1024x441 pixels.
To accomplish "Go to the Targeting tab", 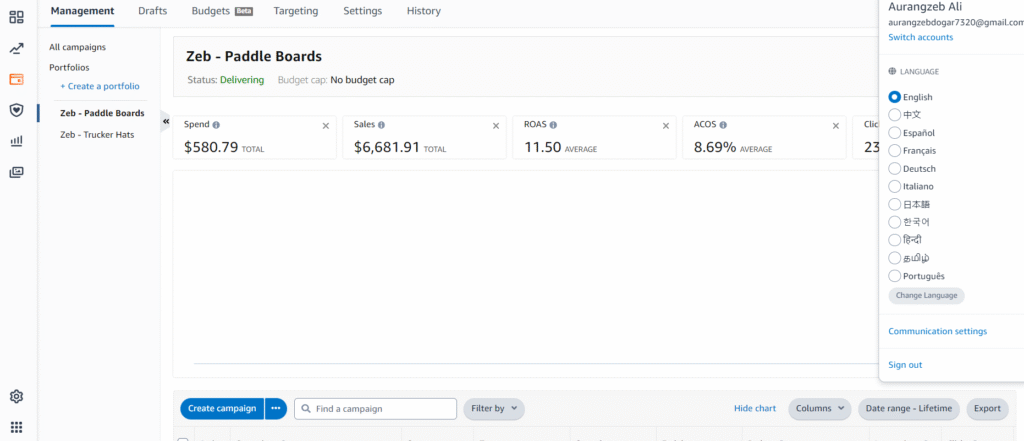I will (296, 11).
